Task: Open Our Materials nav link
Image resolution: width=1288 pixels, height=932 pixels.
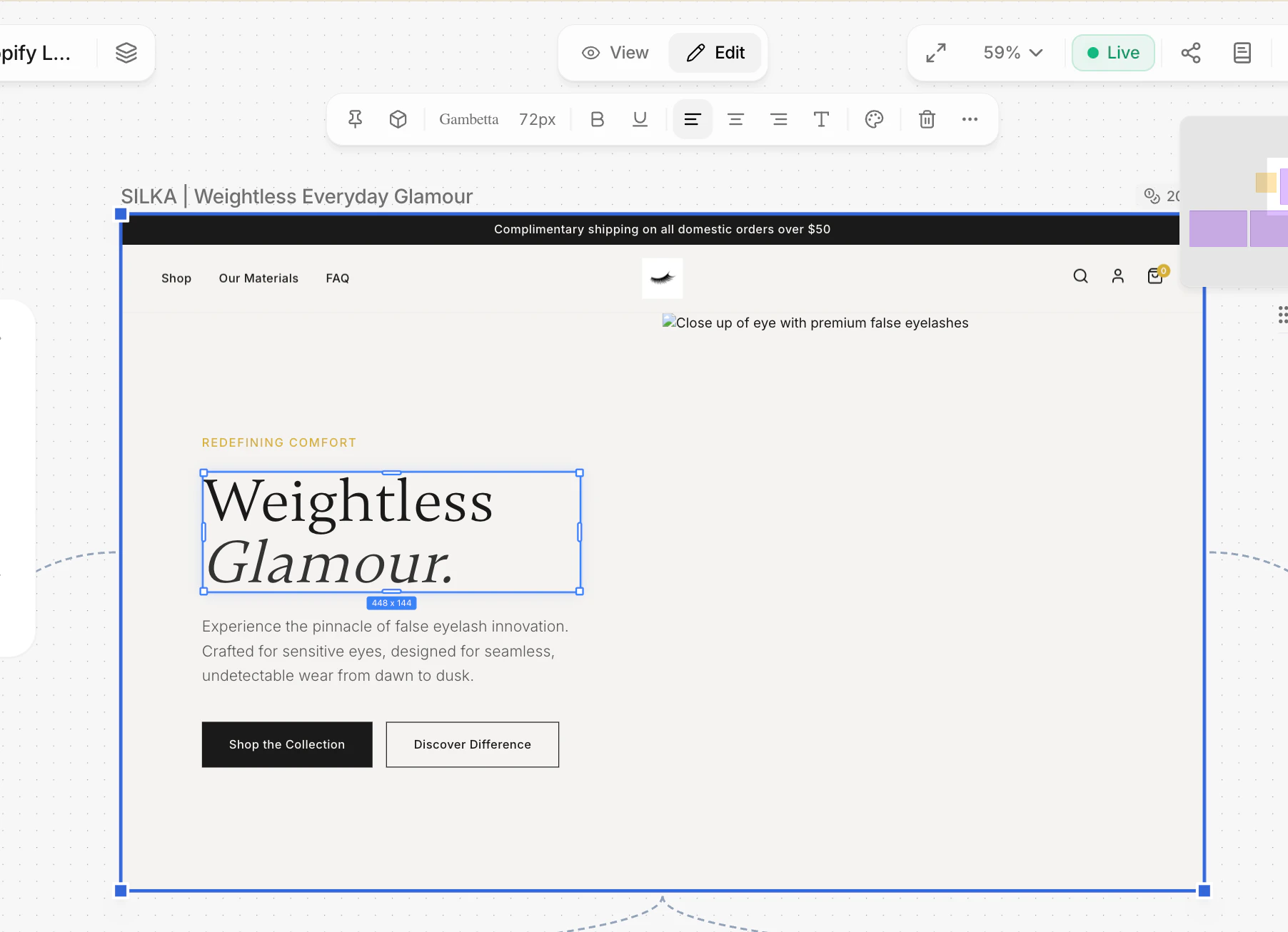Action: [x=258, y=278]
